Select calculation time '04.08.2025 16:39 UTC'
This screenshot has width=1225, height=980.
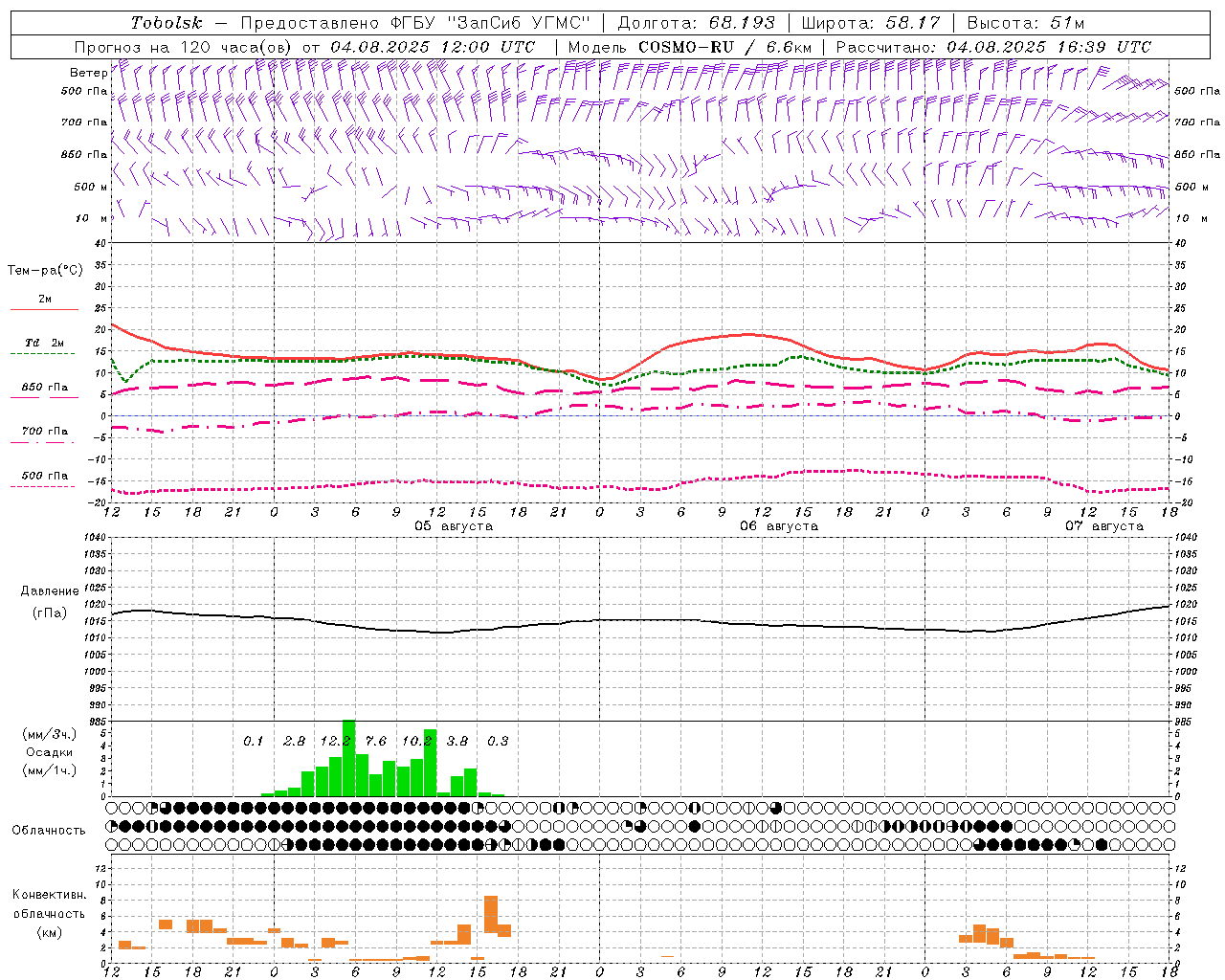click(x=1049, y=47)
